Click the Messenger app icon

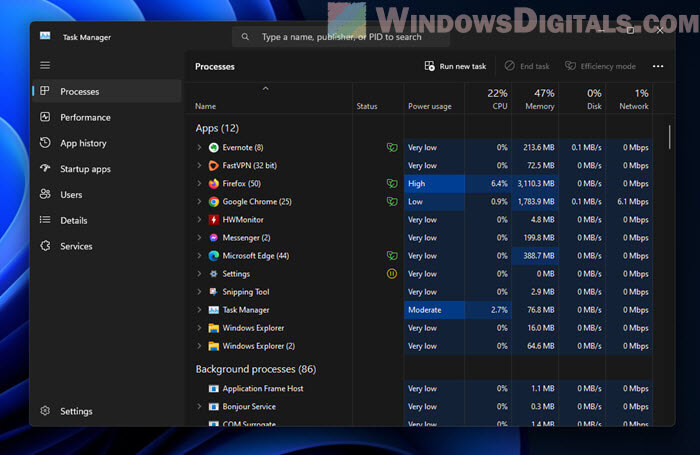click(x=214, y=238)
